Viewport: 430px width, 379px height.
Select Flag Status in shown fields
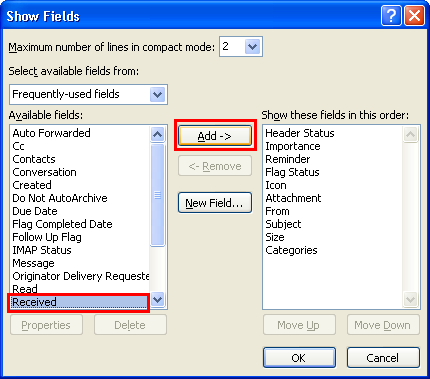[x=292, y=172]
